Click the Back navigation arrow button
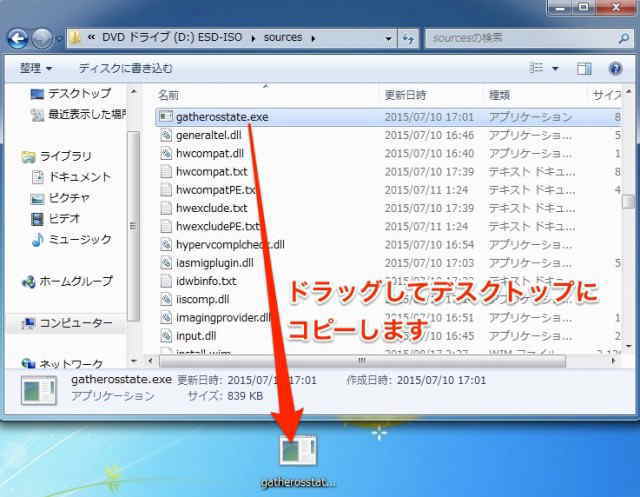 [x=17, y=38]
